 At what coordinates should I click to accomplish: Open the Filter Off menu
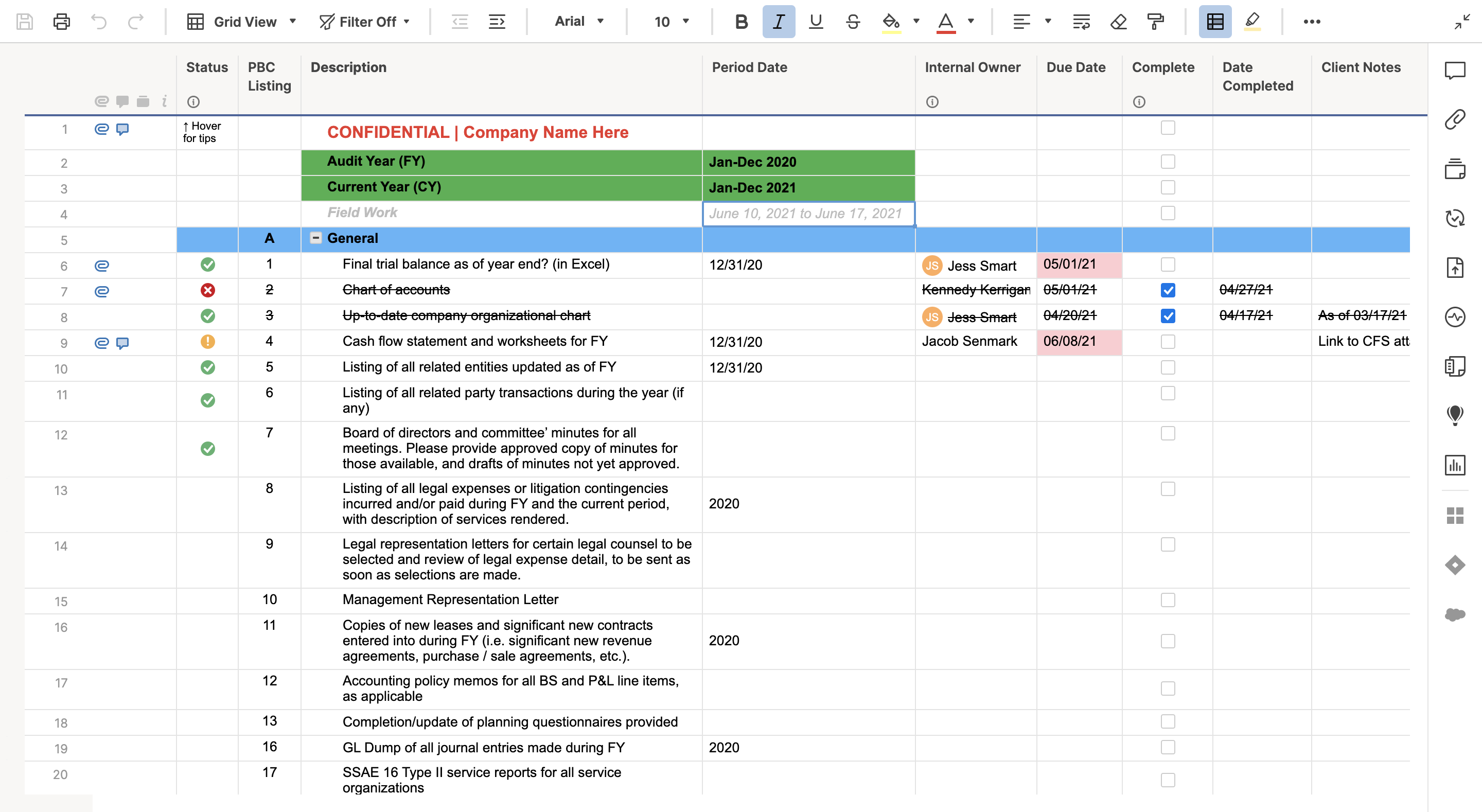tap(365, 22)
